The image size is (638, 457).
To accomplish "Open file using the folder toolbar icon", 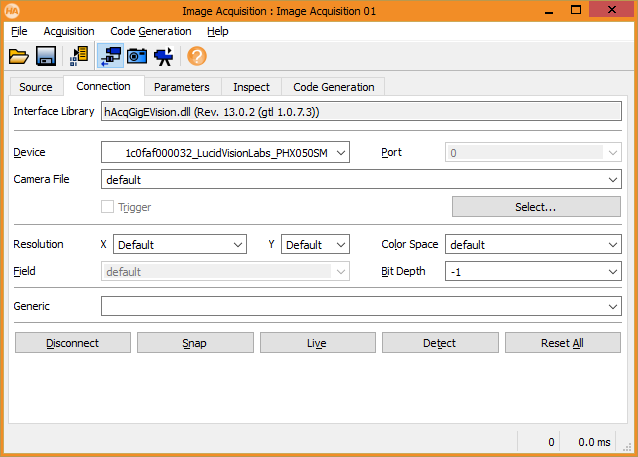I will click(x=19, y=56).
